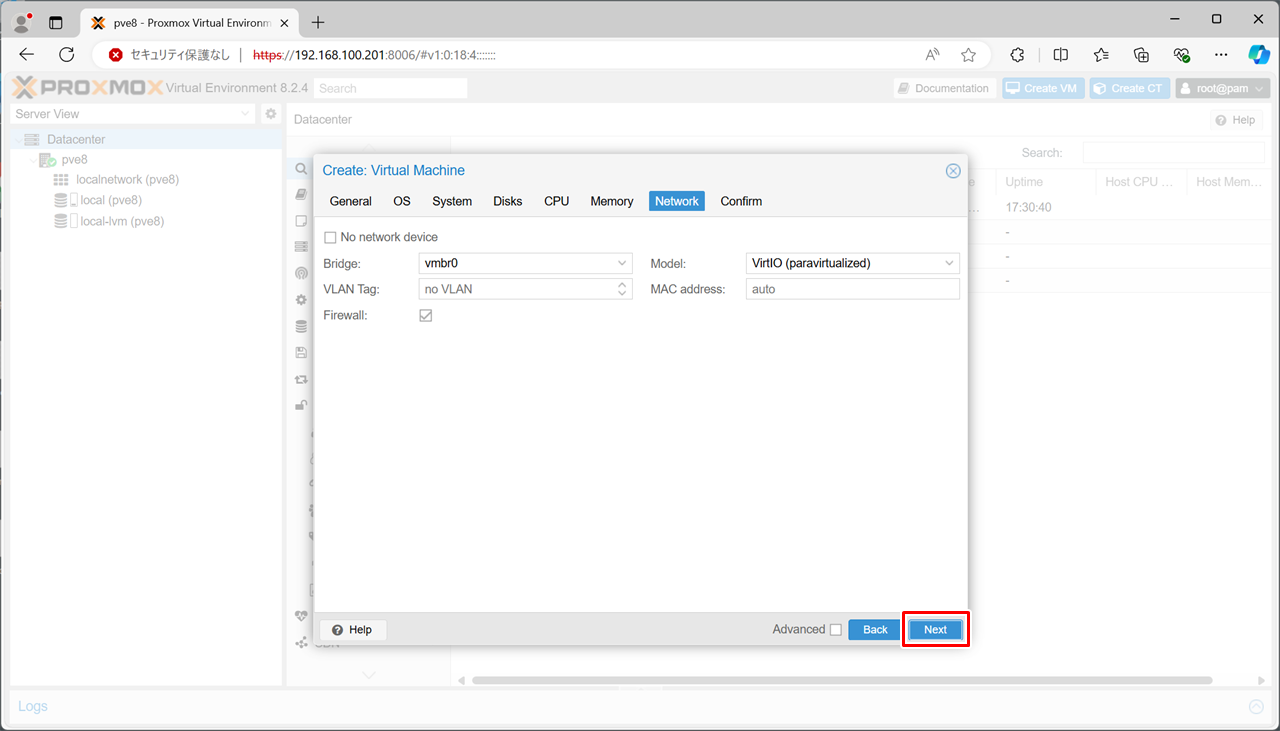
Task: Enable the No network device checkbox
Action: coord(331,237)
